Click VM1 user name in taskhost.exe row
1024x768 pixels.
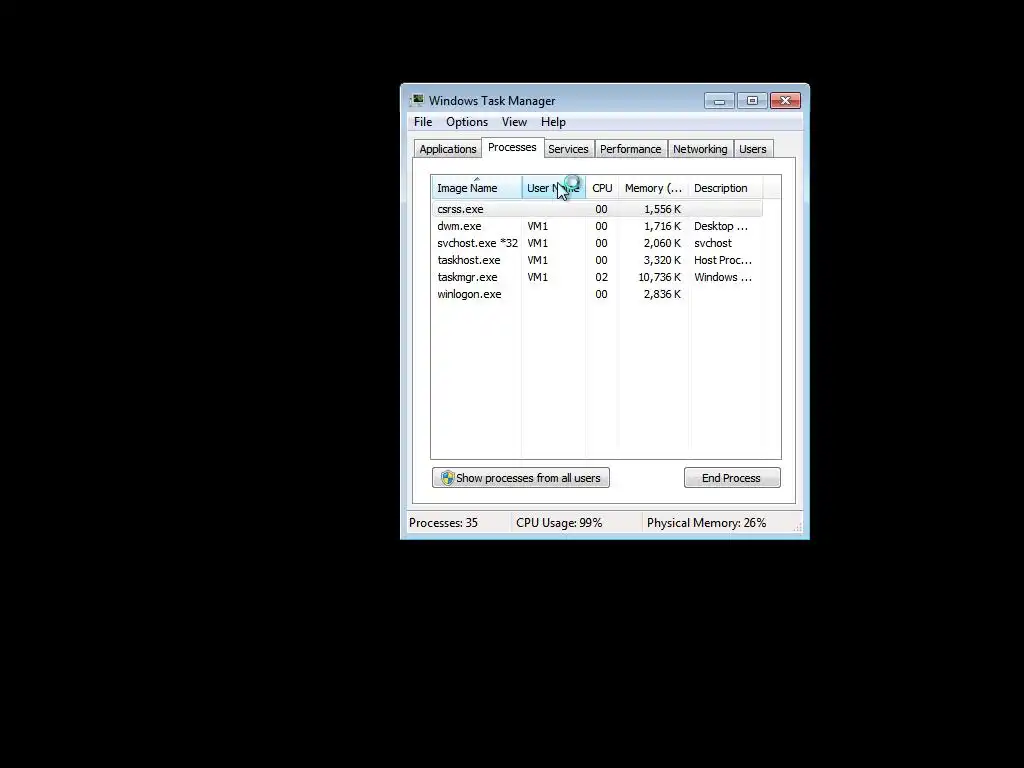[x=537, y=260]
